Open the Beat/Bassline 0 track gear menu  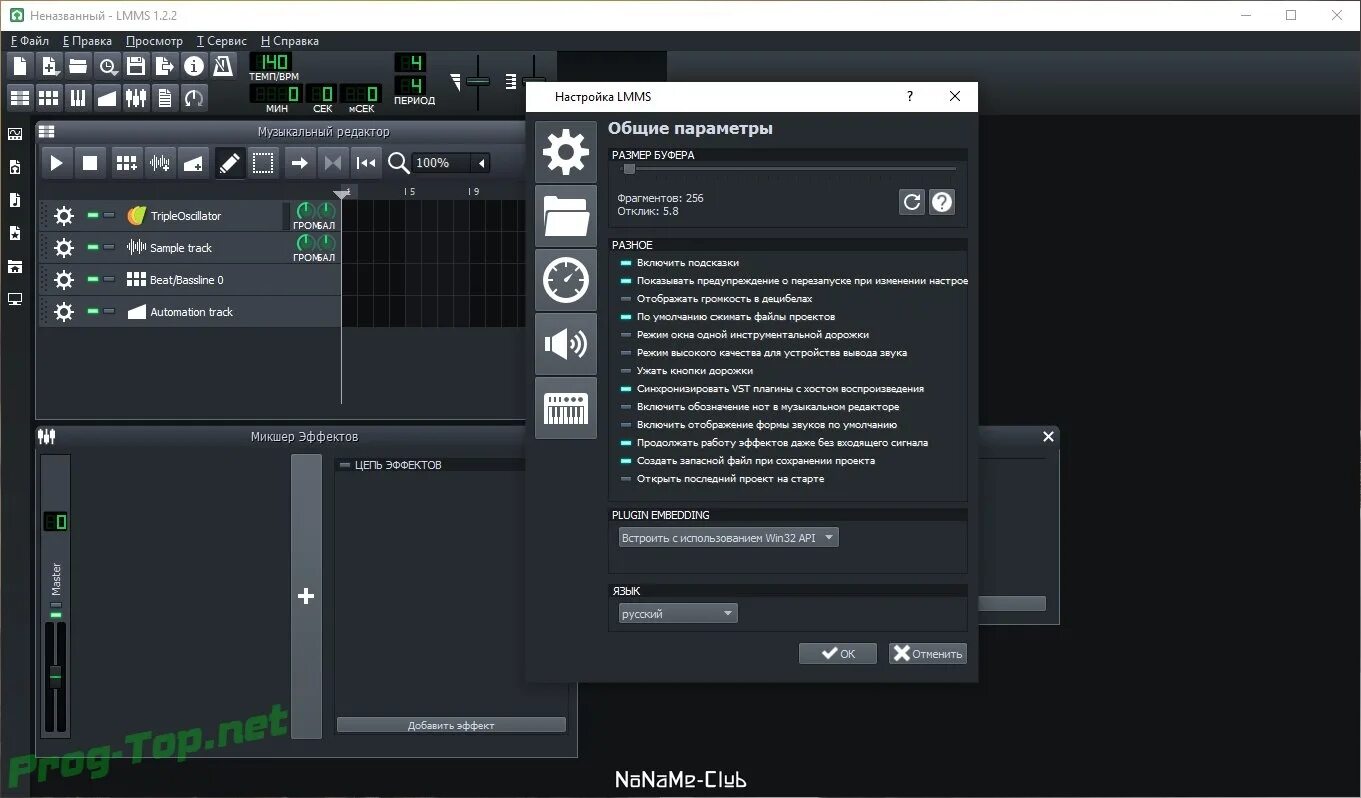(x=64, y=280)
